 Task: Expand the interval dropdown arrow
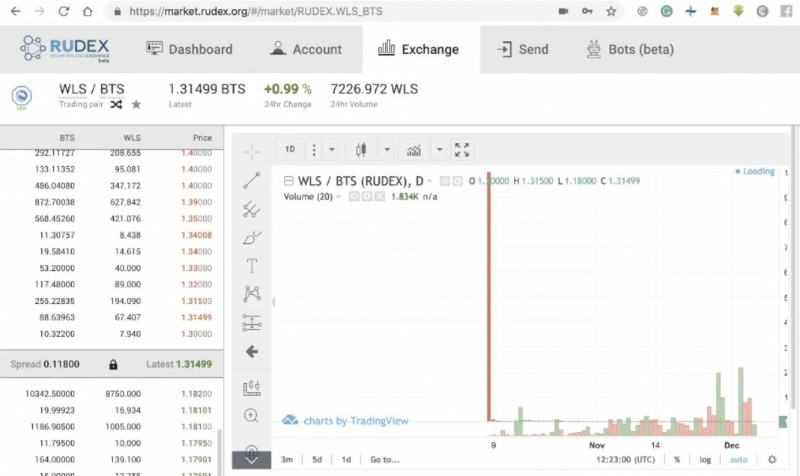(332, 149)
